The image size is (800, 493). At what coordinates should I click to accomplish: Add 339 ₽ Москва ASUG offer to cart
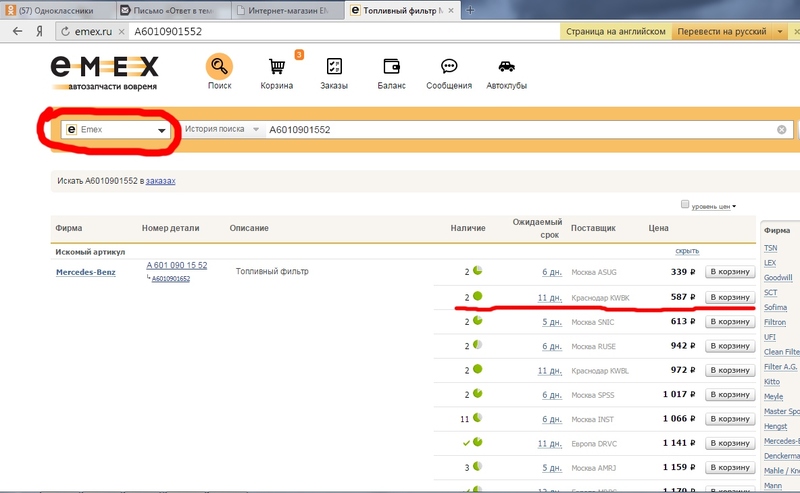point(728,271)
